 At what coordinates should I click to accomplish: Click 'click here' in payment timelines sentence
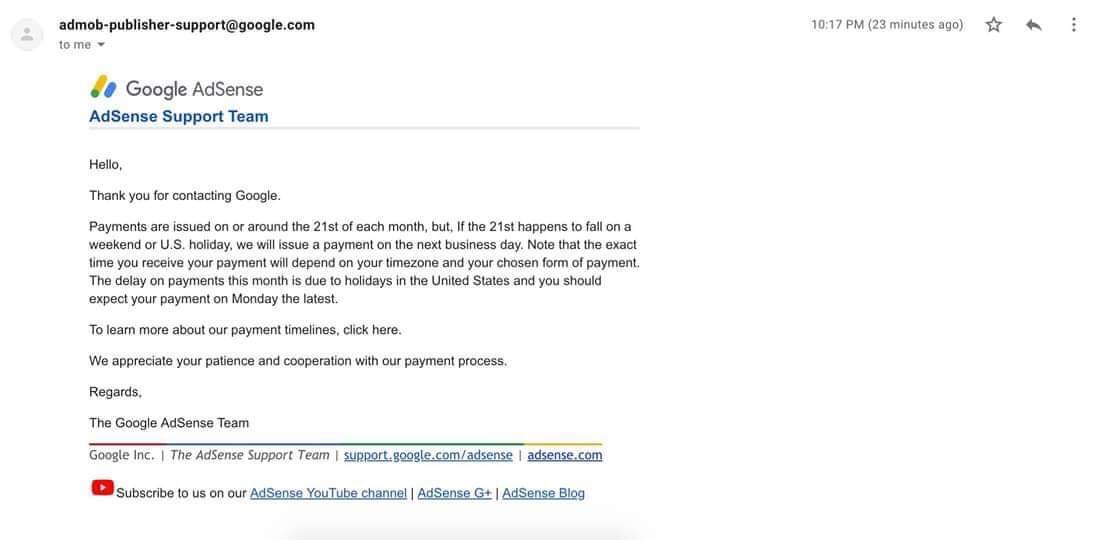point(370,330)
